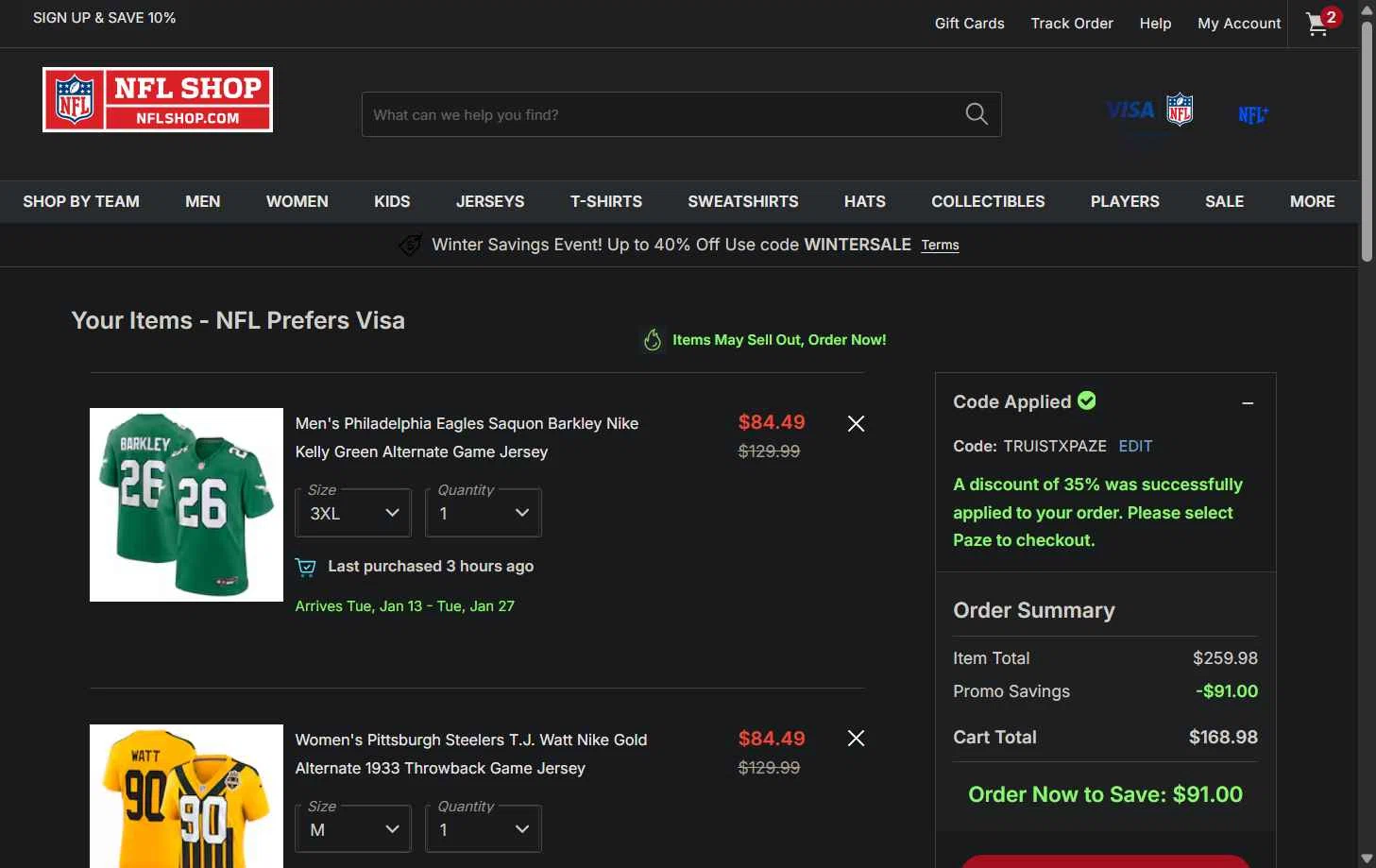
Task: Click the flame icon beside Items May Sell Out
Action: [653, 340]
